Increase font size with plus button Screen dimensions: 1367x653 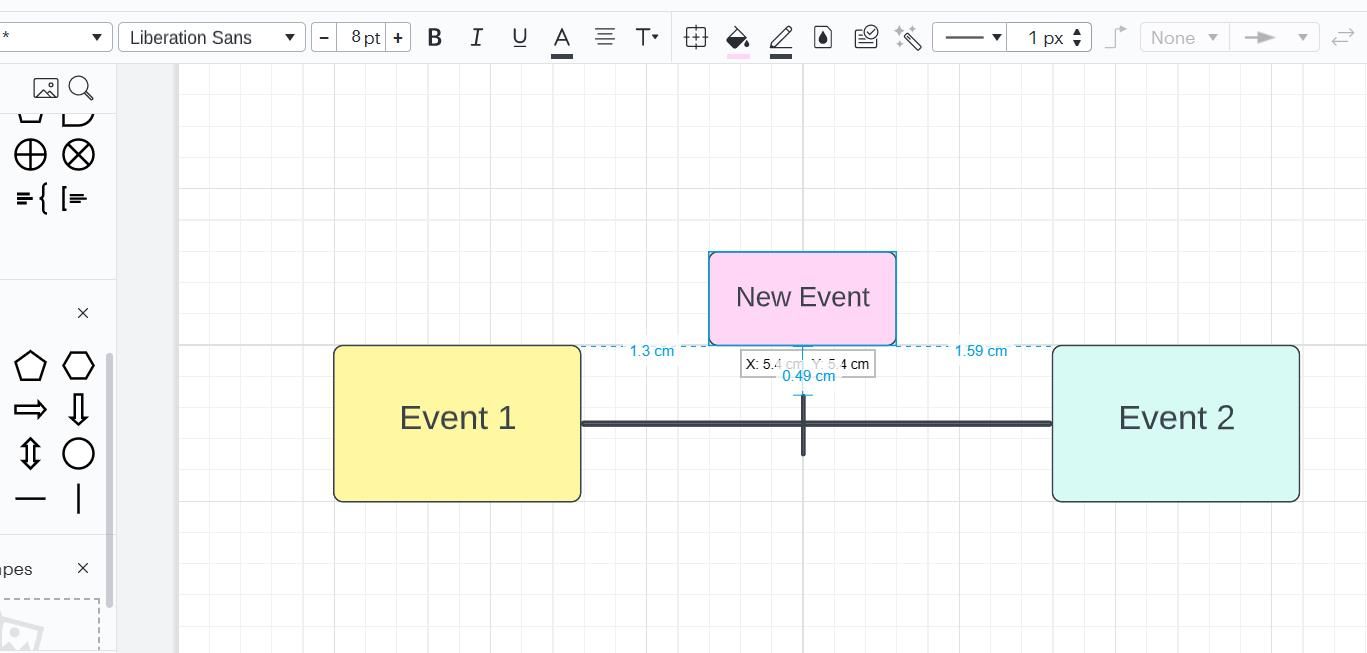[398, 38]
